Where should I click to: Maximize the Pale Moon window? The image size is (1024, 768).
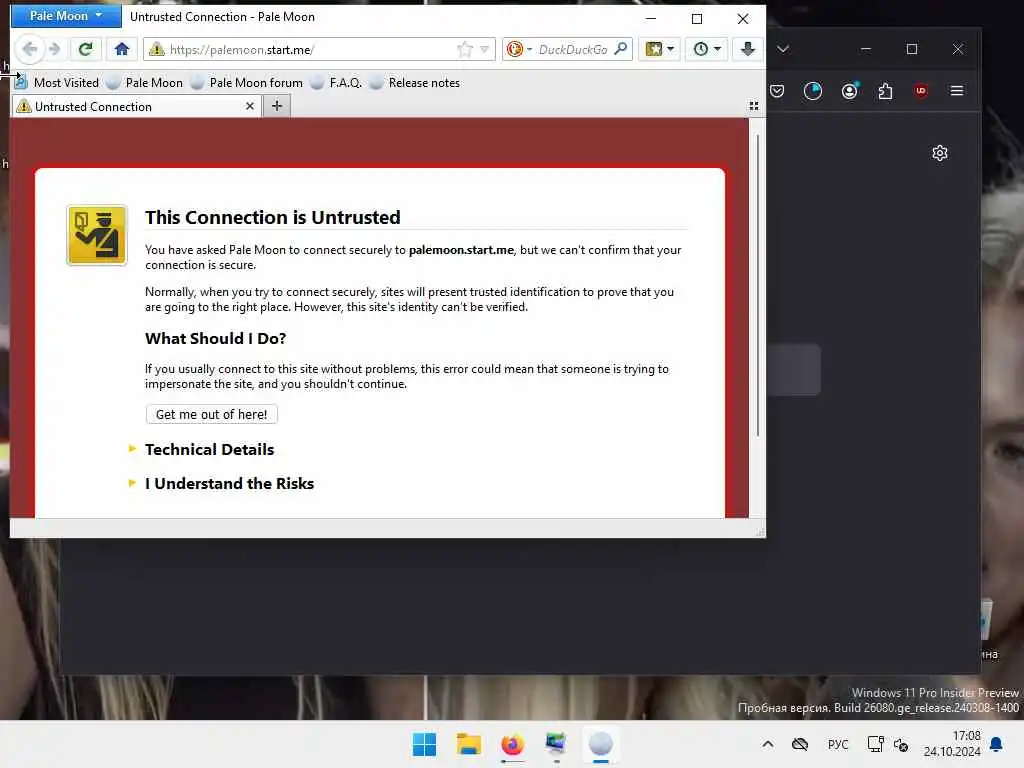tap(697, 19)
